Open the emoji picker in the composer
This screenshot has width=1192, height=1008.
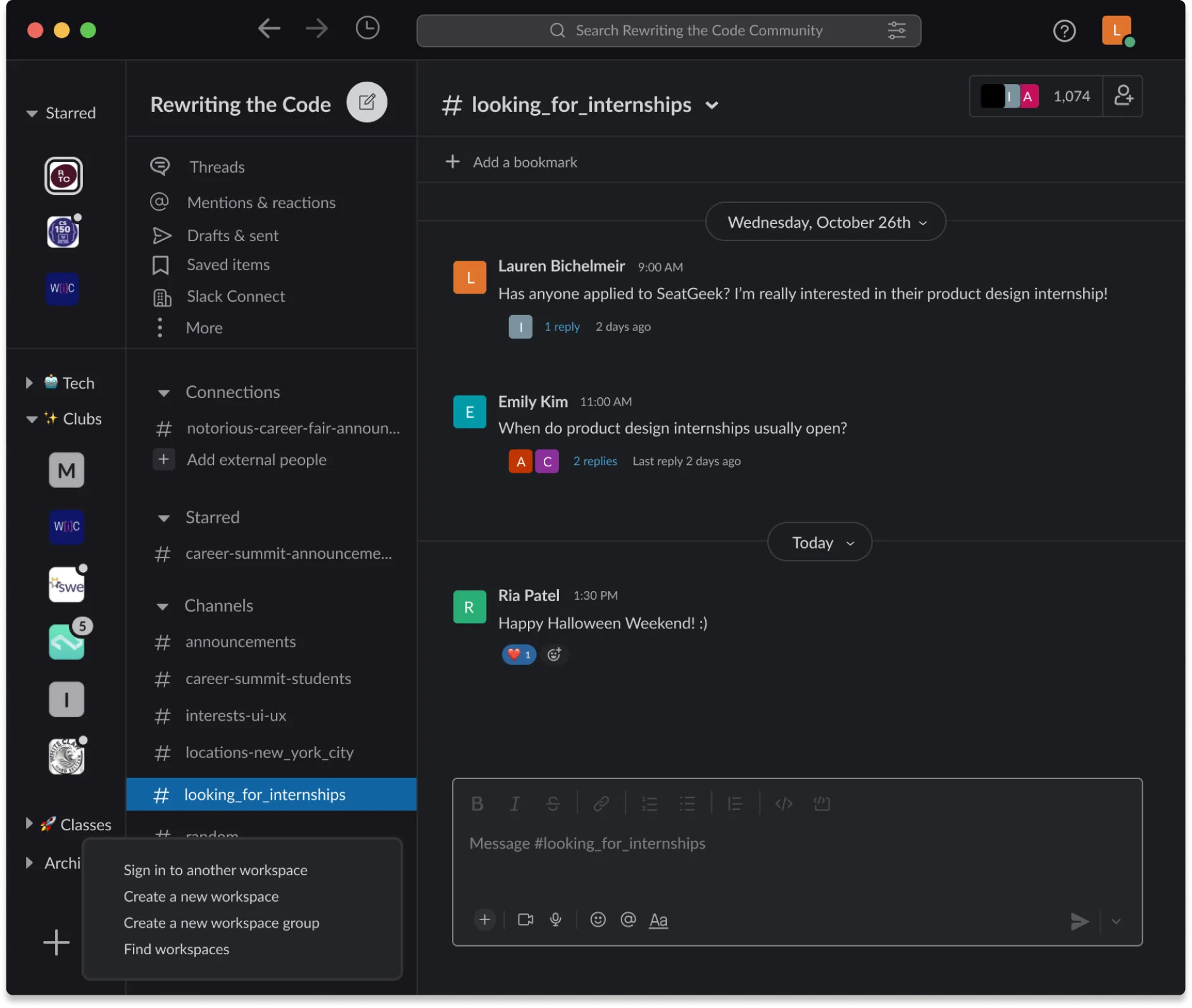[x=598, y=919]
